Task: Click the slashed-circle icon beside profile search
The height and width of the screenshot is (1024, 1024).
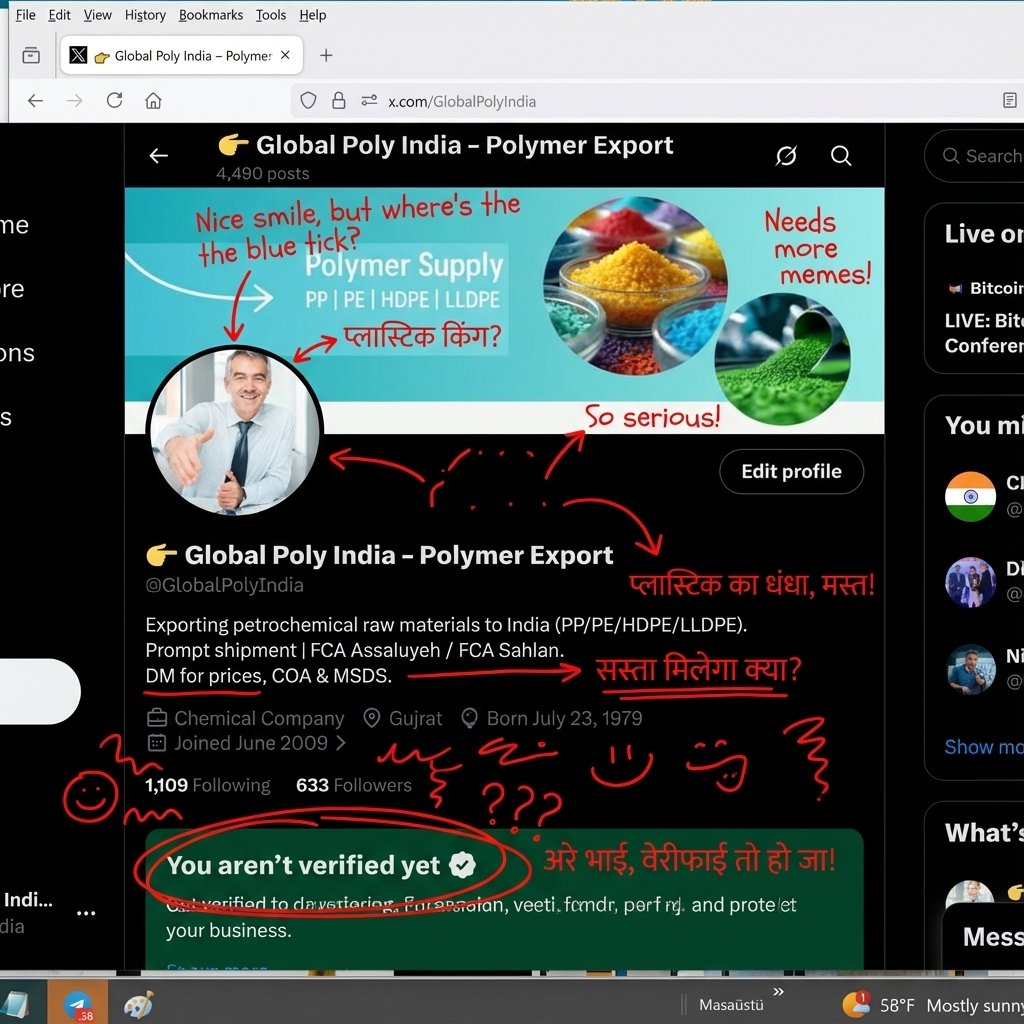Action: click(786, 155)
